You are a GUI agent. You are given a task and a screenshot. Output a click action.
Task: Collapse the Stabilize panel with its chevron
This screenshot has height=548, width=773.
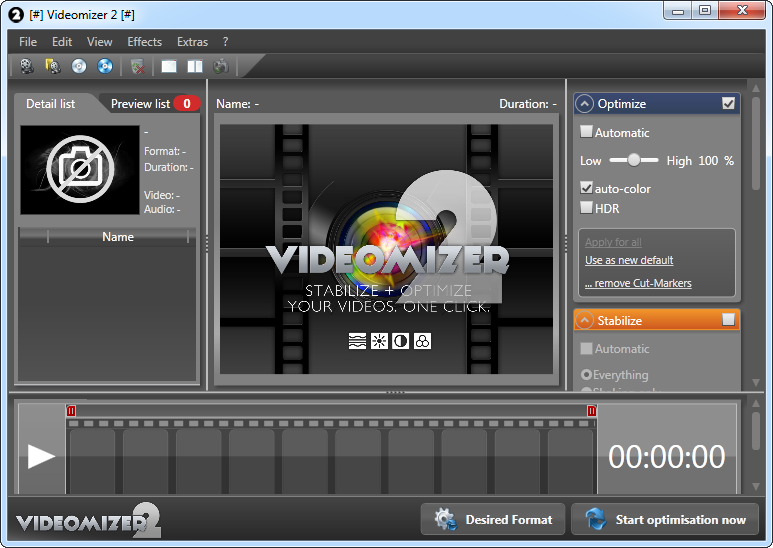[584, 320]
